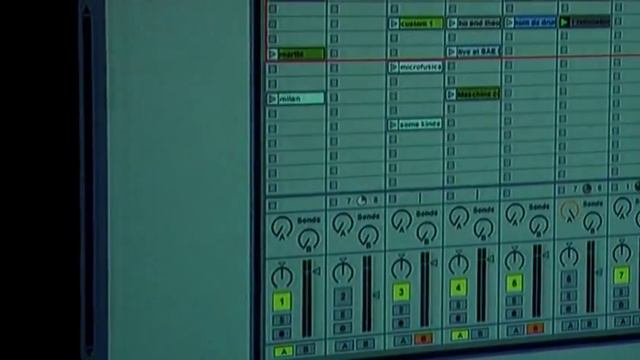Arm track 1 for recording
Screen dimensions: 640x360
(x=282, y=334)
